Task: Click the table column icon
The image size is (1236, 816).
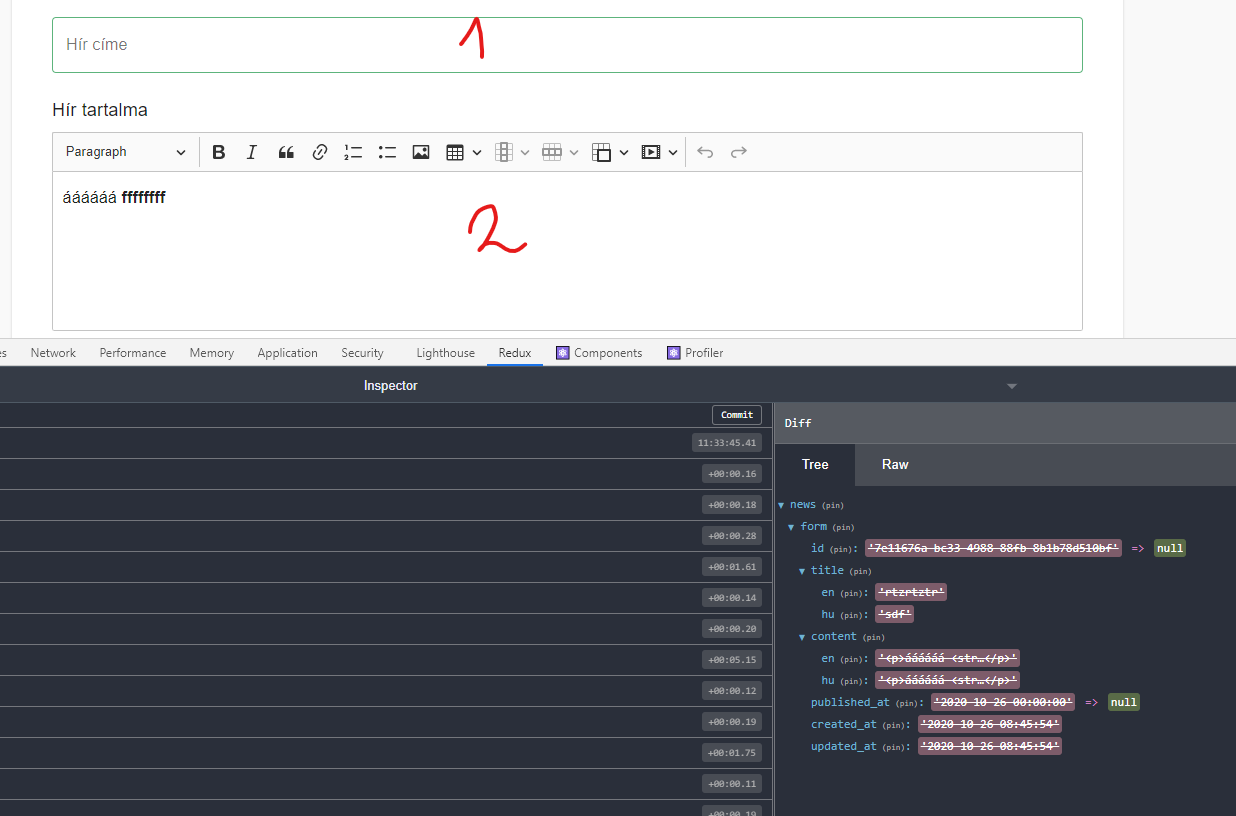Action: pyautogui.click(x=504, y=152)
